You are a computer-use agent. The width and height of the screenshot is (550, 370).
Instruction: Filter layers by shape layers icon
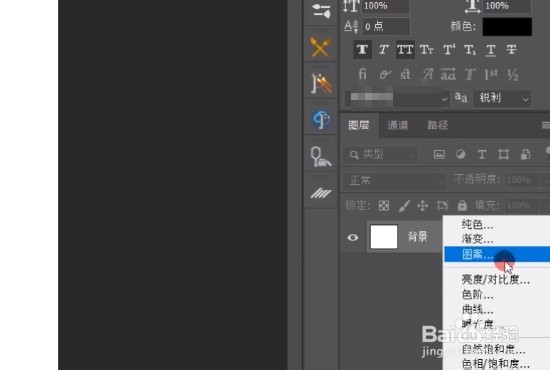pyautogui.click(x=504, y=154)
